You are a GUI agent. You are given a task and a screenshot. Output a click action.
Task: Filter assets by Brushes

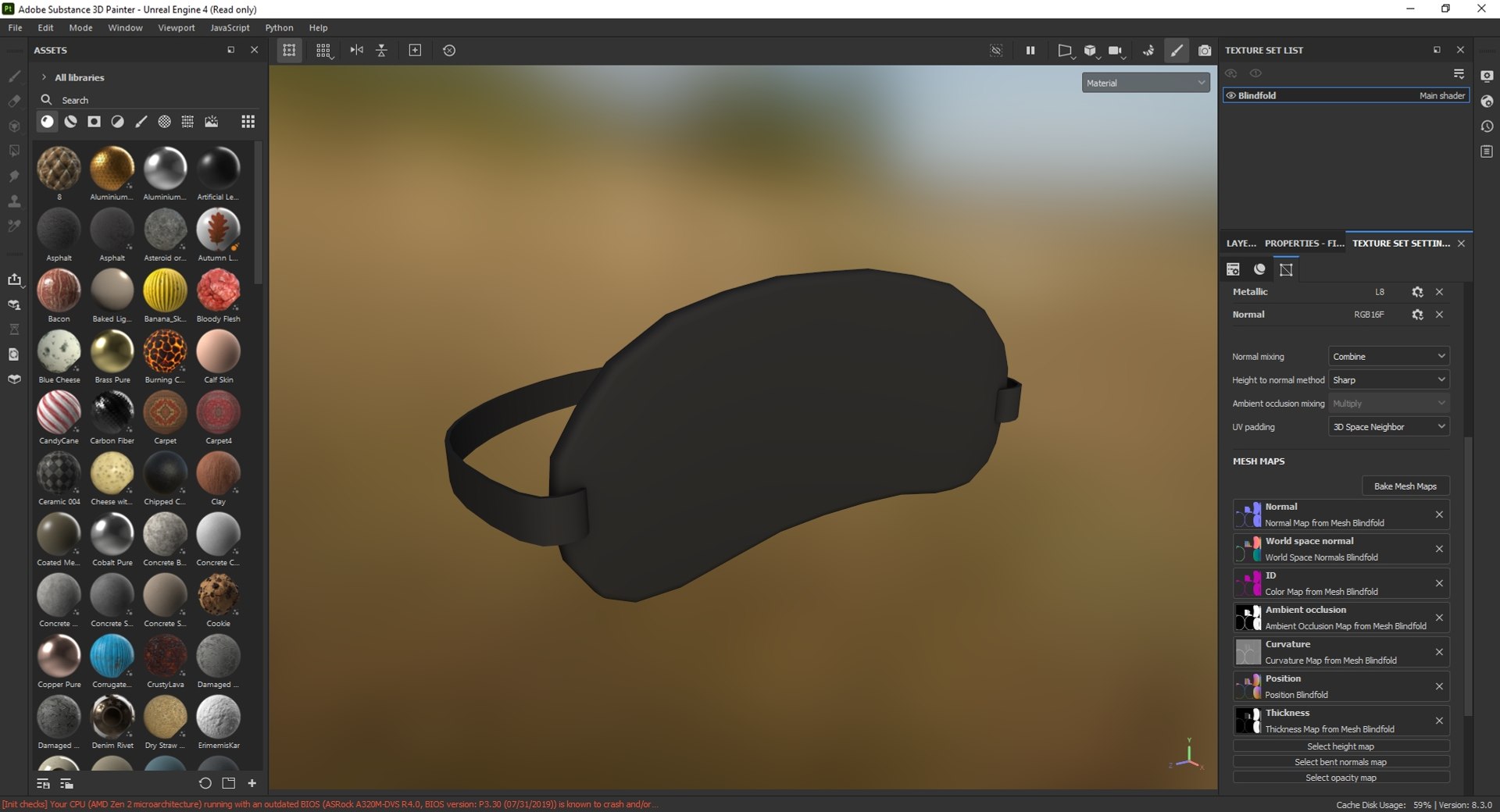click(141, 122)
